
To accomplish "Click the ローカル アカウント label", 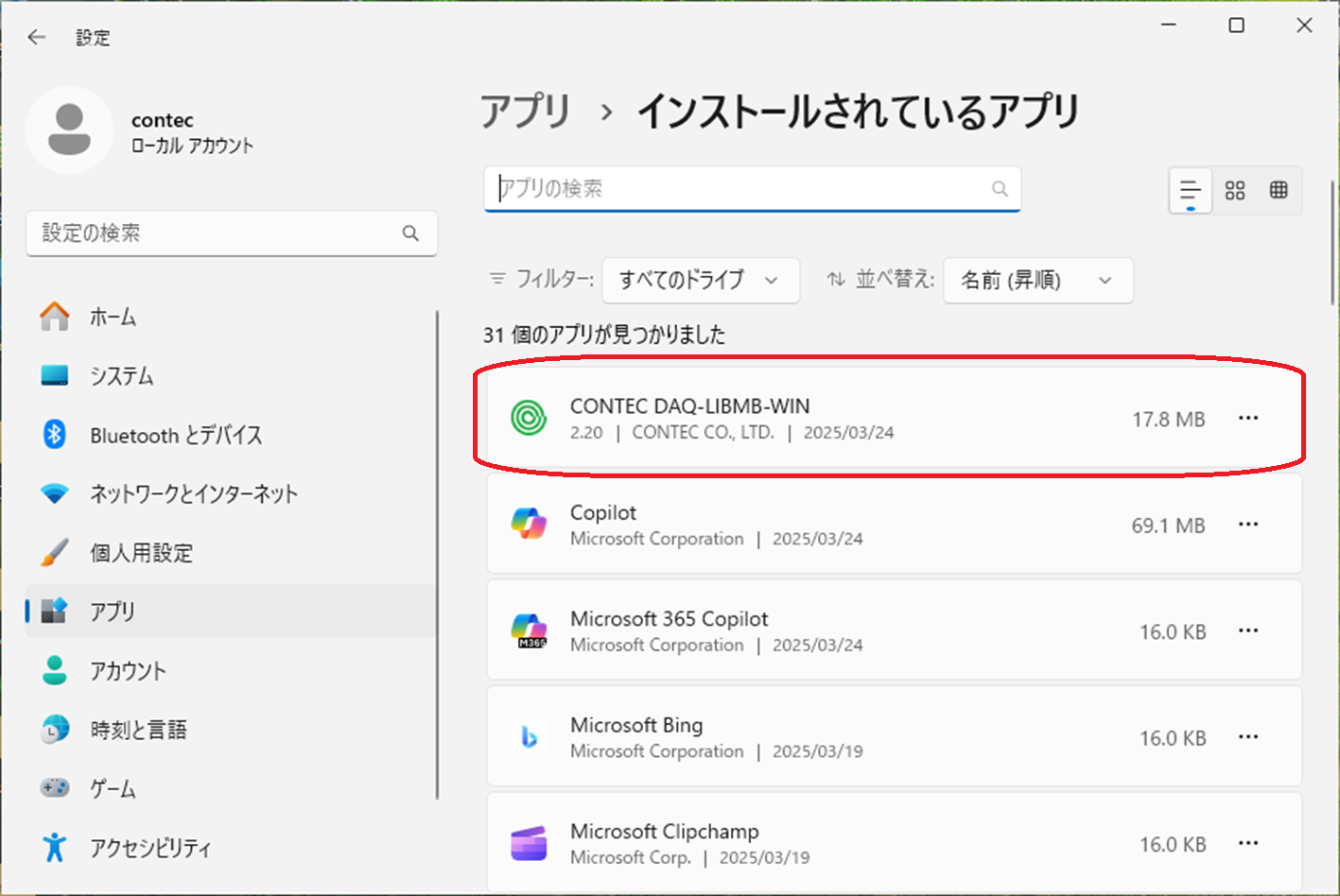I will [x=192, y=146].
